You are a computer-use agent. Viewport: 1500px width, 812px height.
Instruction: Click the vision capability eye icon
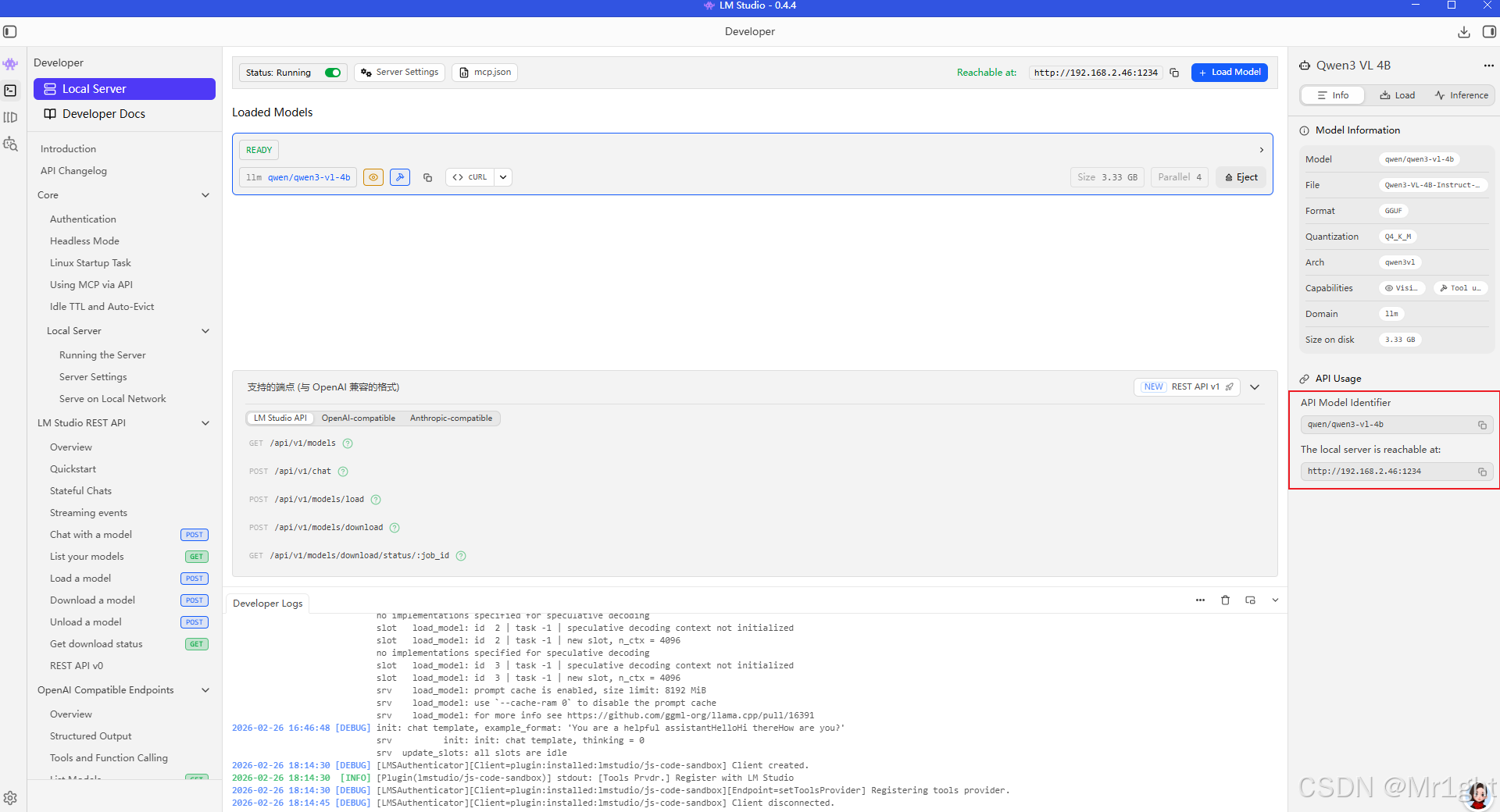[373, 177]
